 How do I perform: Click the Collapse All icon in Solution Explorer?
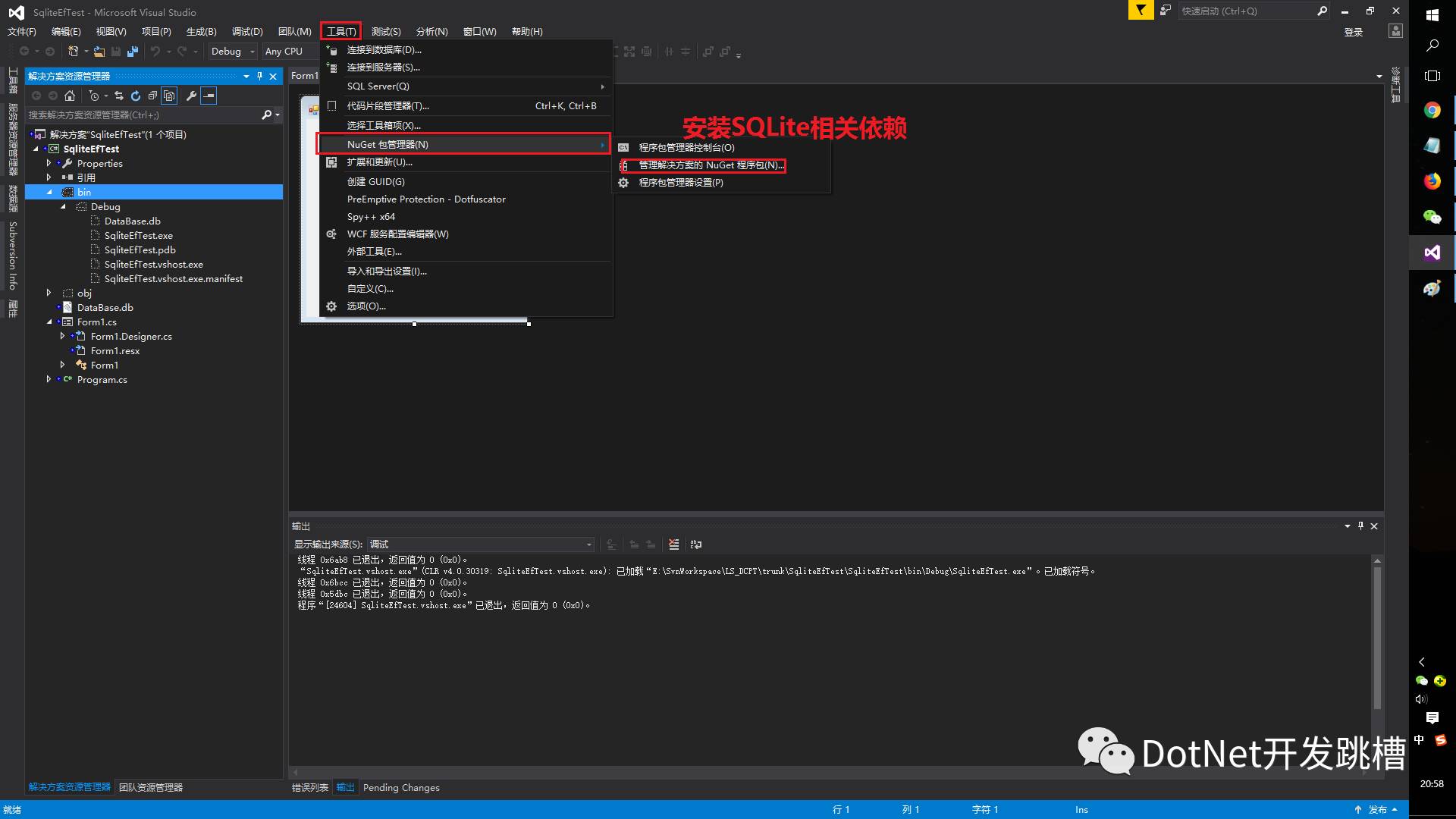click(x=152, y=96)
